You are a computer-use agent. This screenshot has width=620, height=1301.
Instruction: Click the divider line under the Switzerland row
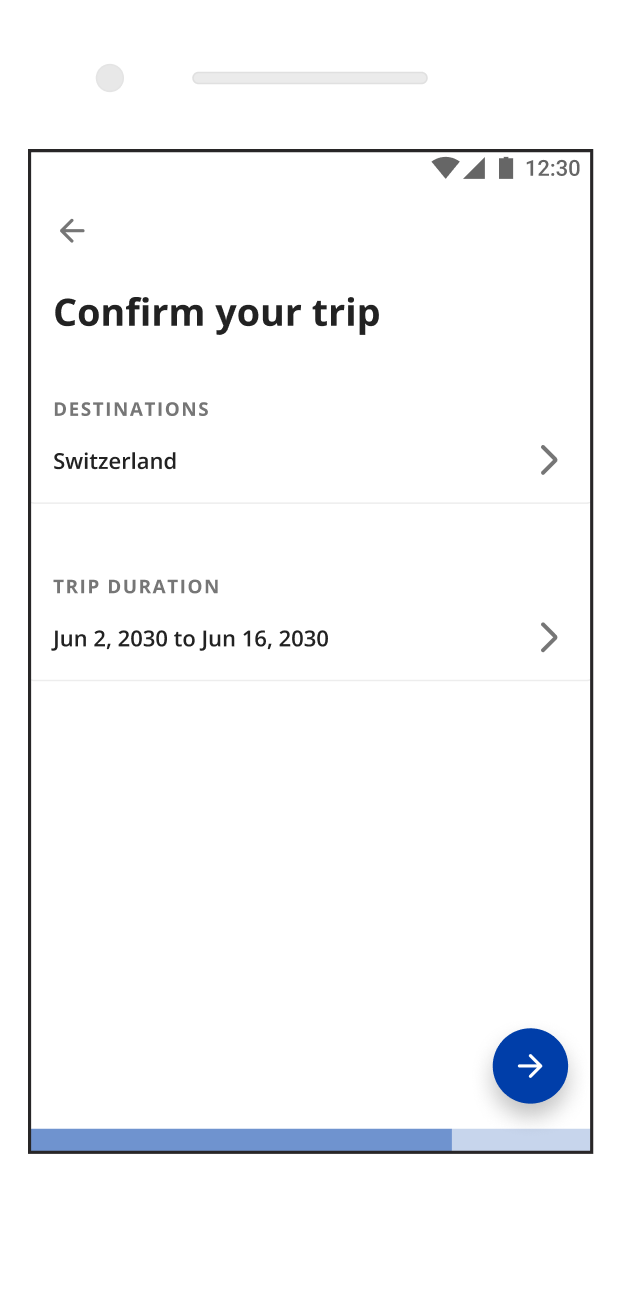pyautogui.click(x=310, y=503)
